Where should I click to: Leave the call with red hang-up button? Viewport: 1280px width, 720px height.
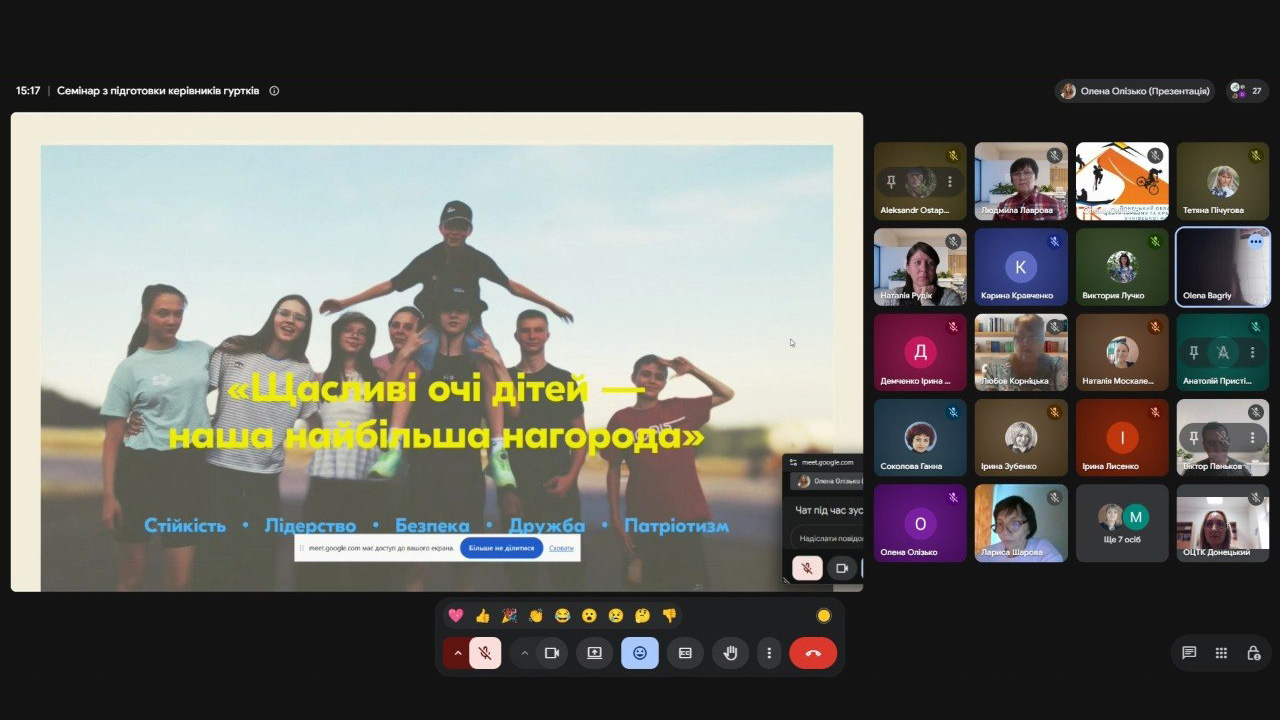tap(813, 653)
